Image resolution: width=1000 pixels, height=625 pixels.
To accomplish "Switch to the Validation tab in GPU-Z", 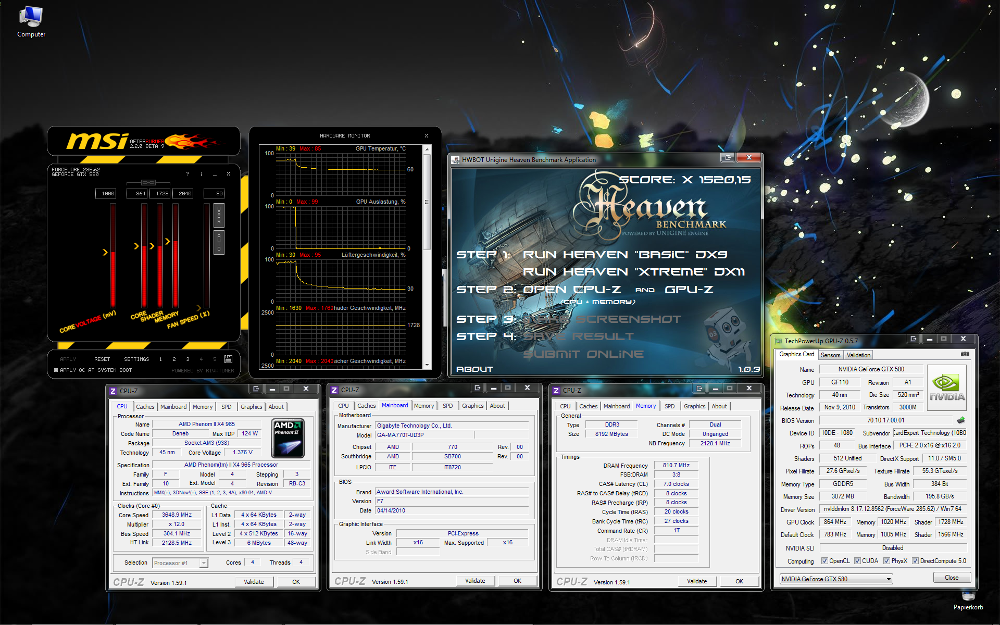I will coord(858,355).
